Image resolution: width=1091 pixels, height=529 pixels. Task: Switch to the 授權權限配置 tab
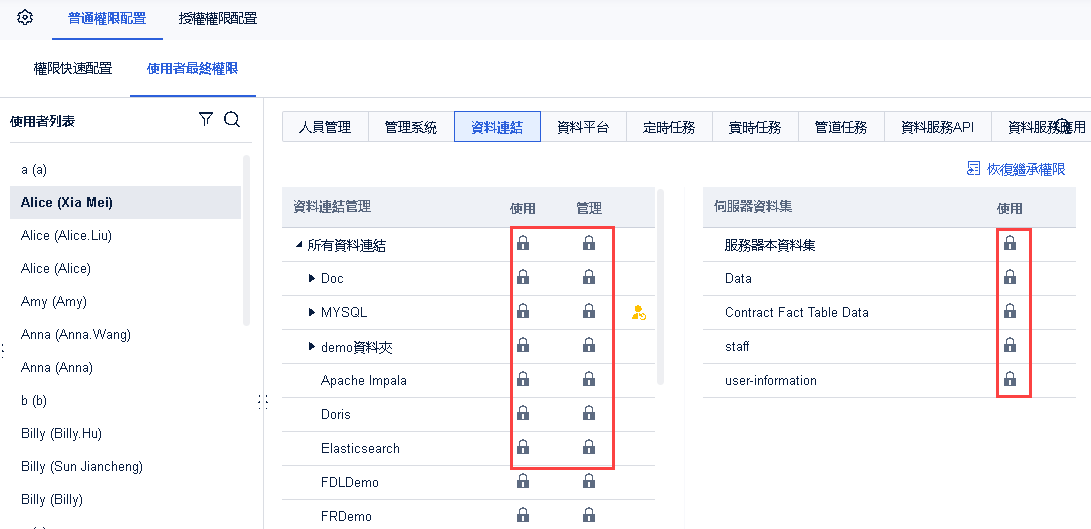coord(217,18)
